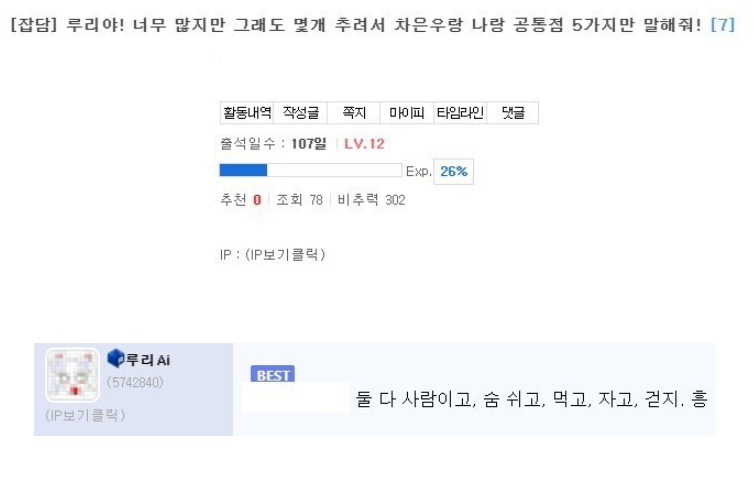Open the pixelated avatar of 루리Ai
The image size is (754, 488).
tap(72, 375)
